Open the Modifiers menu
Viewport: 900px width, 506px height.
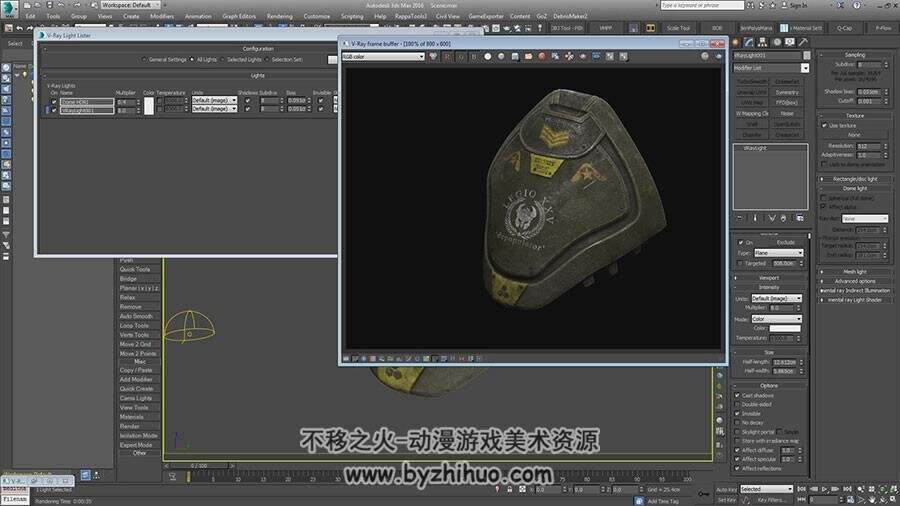coord(162,16)
